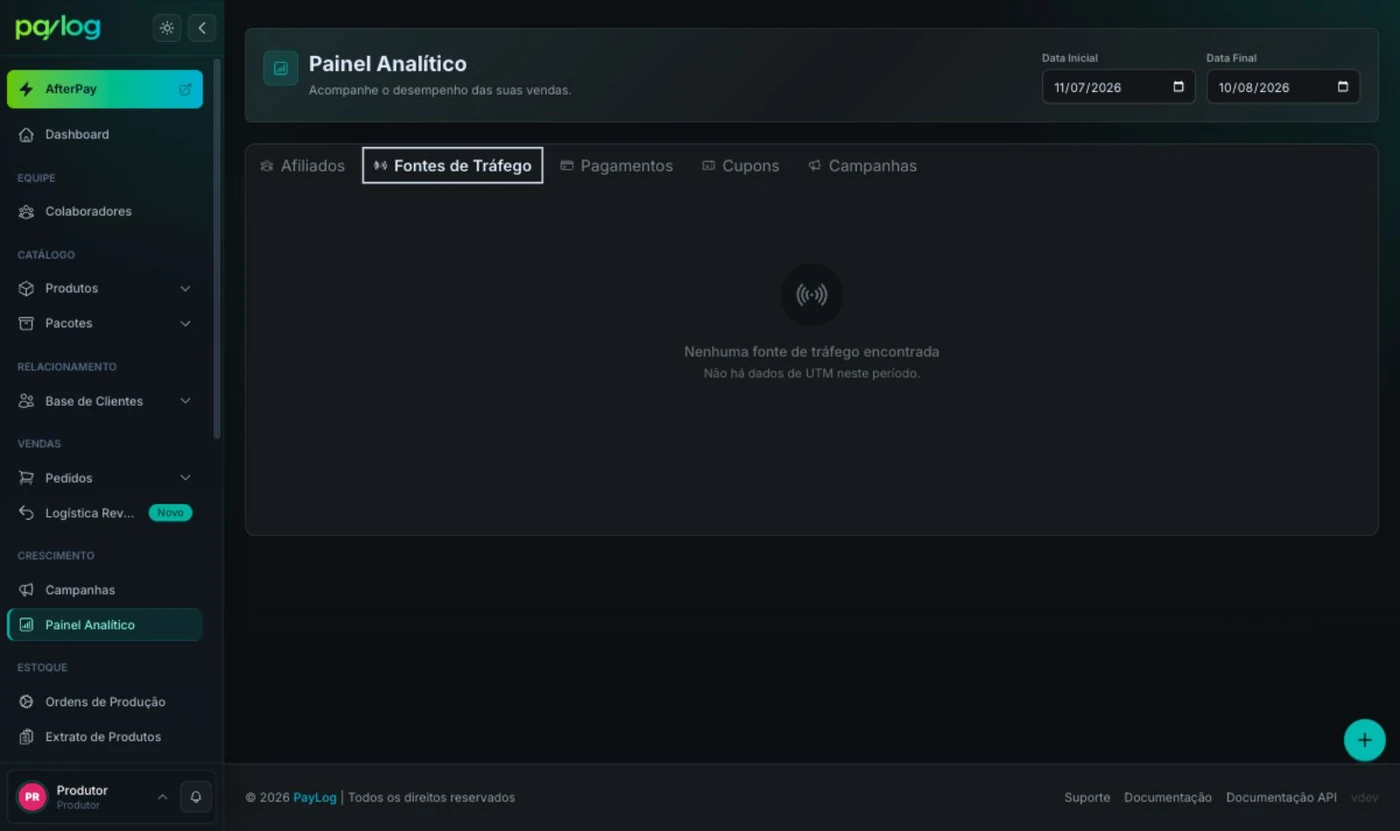Expand the Pacotes submenu chevron
This screenshot has height=831, width=1400.
coord(185,323)
